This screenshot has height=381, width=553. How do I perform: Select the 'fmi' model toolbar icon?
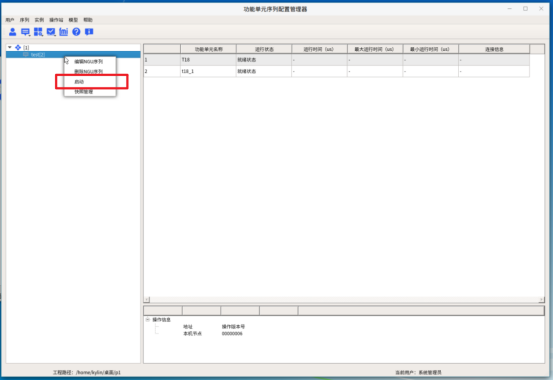[x=63, y=32]
